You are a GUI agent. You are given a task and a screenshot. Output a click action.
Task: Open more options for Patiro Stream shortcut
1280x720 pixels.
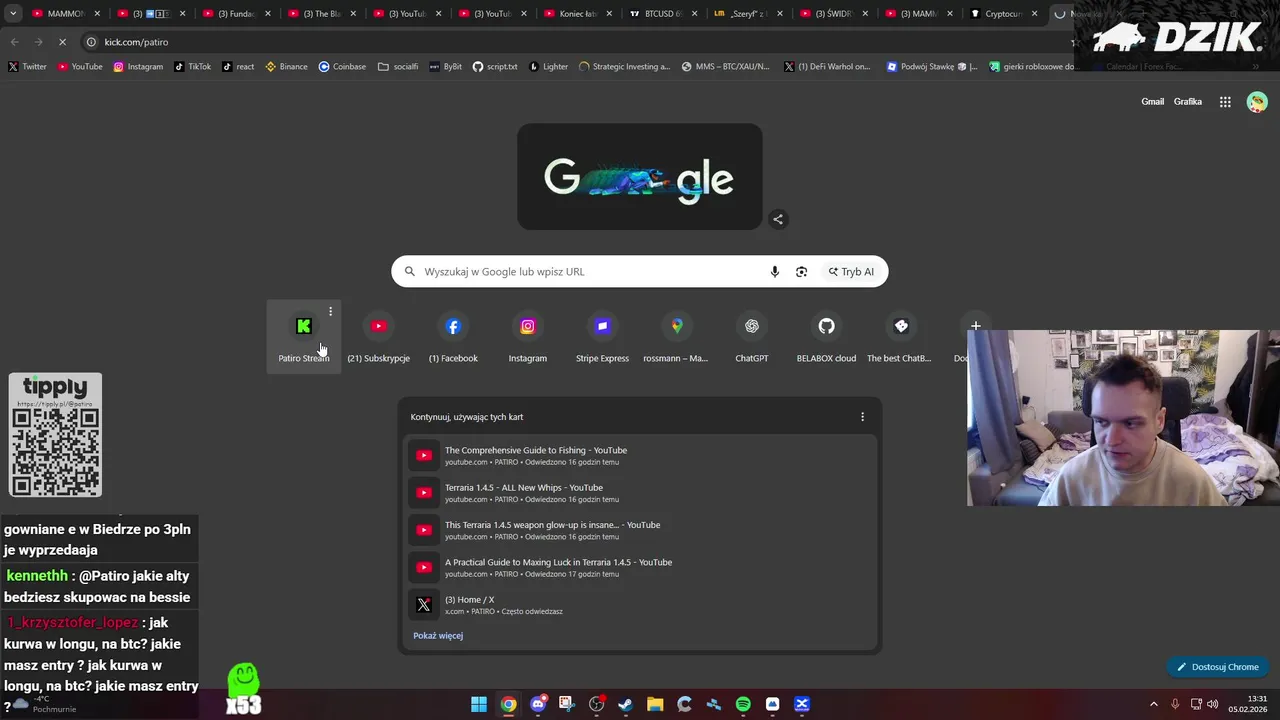[330, 312]
